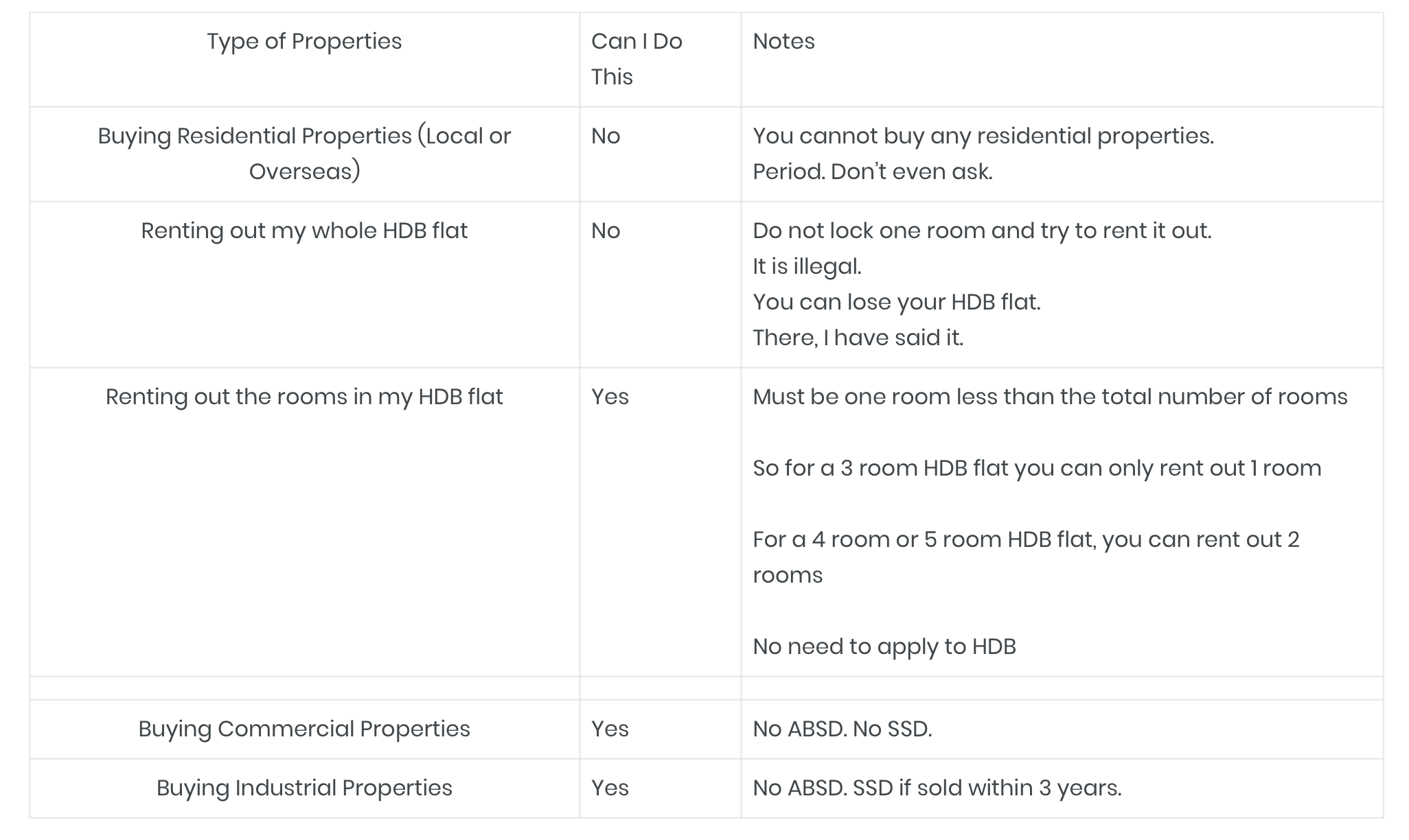Screen dimensions: 1409x840
Task: Select "Renting out the rooms in my HDB flat"
Action: pos(304,397)
